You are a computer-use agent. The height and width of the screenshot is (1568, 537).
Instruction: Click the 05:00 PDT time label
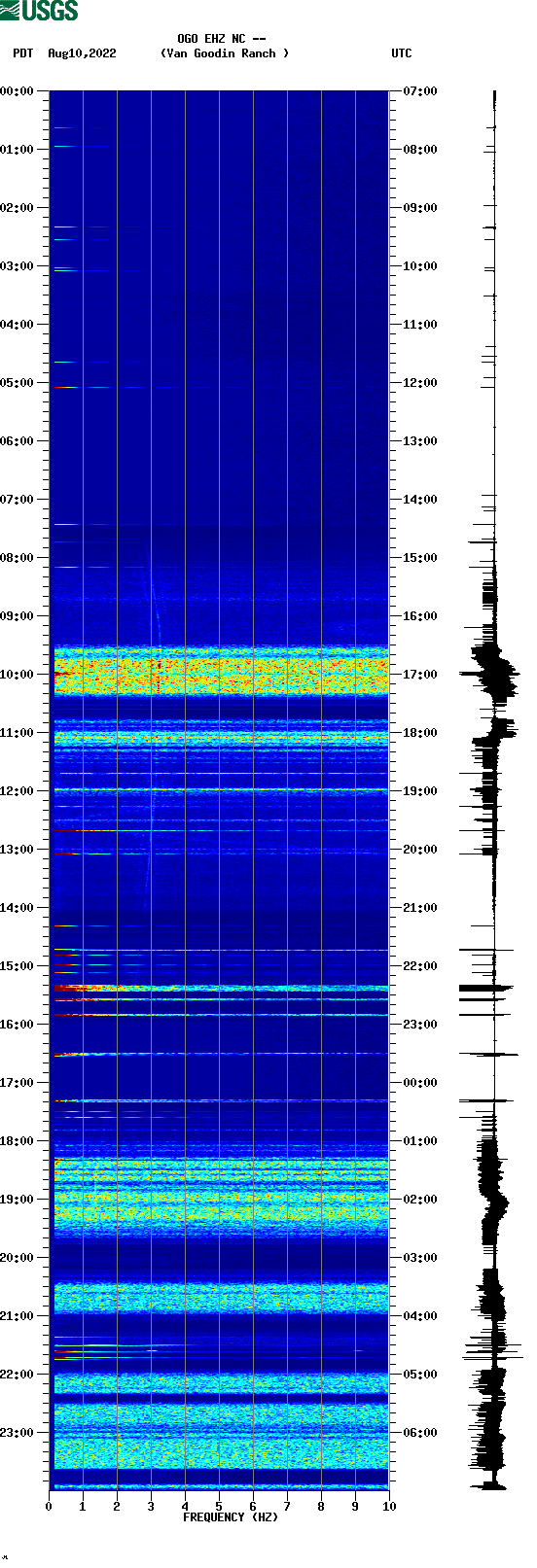tap(18, 383)
